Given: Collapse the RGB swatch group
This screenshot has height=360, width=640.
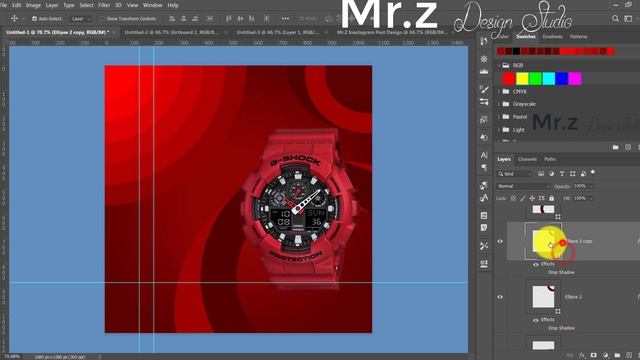Looking at the screenshot, I should pyautogui.click(x=499, y=65).
